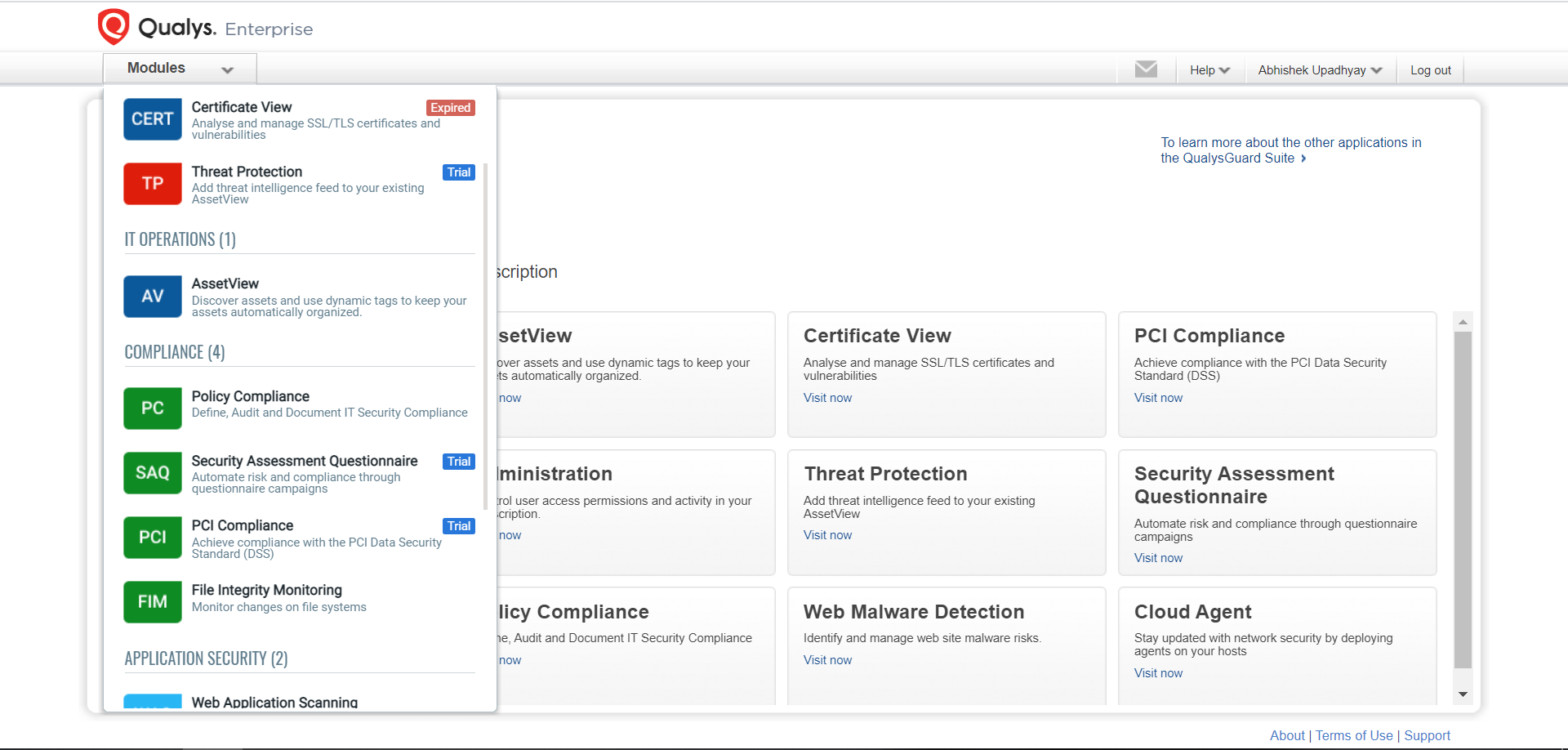This screenshot has width=1568, height=750.
Task: Click Visit now under Cloud Agent
Action: [1158, 673]
